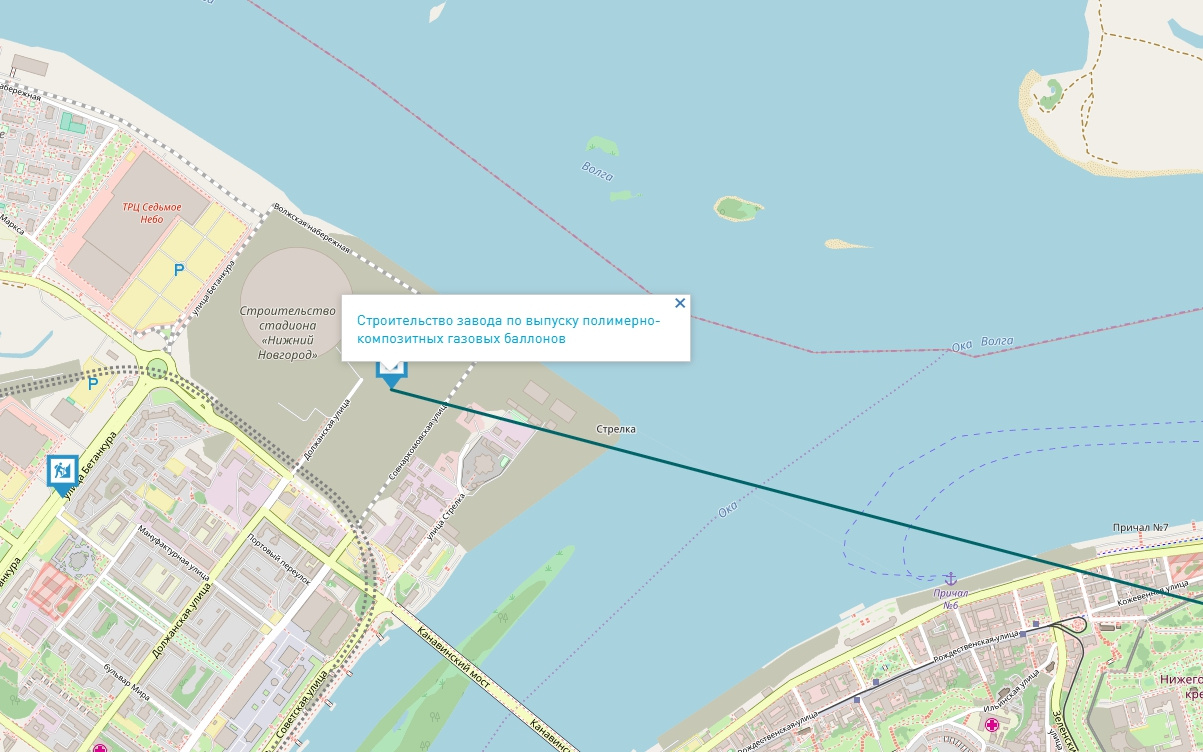Image resolution: width=1203 pixels, height=752 pixels.
Task: Select the small green island in the Volga
Action: pyautogui.click(x=739, y=208)
